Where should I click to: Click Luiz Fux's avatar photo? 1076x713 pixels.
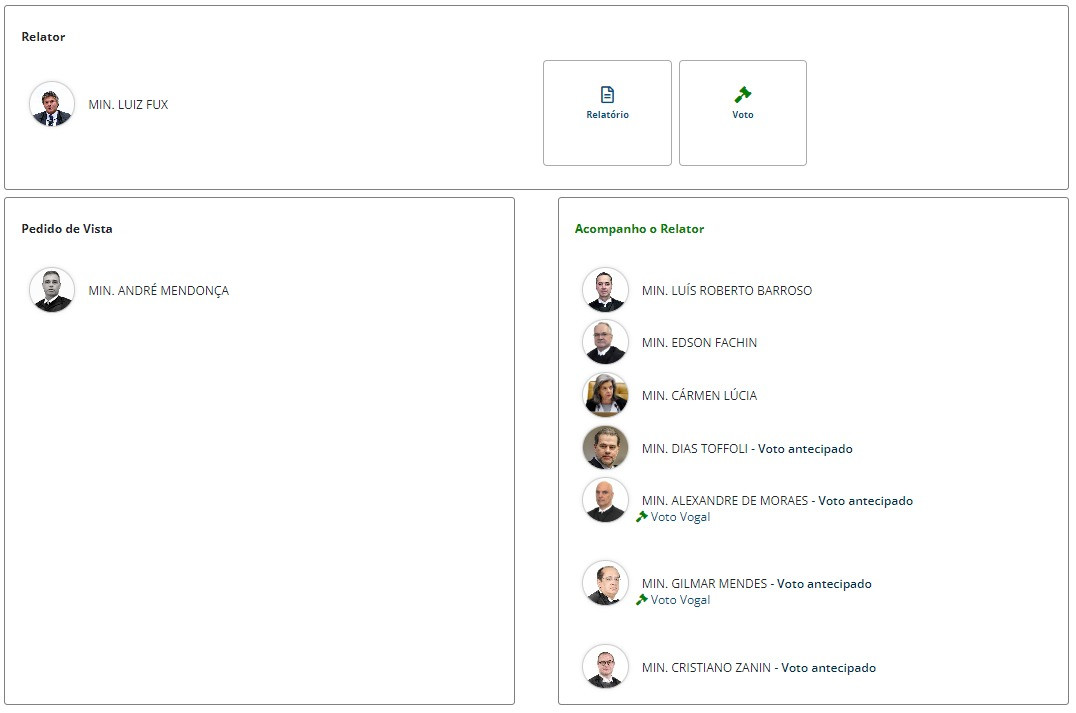pyautogui.click(x=52, y=104)
